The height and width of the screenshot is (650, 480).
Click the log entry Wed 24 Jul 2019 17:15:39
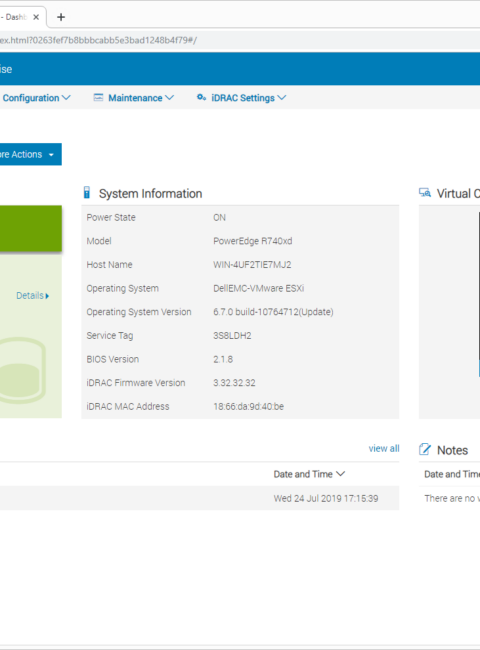coord(326,498)
